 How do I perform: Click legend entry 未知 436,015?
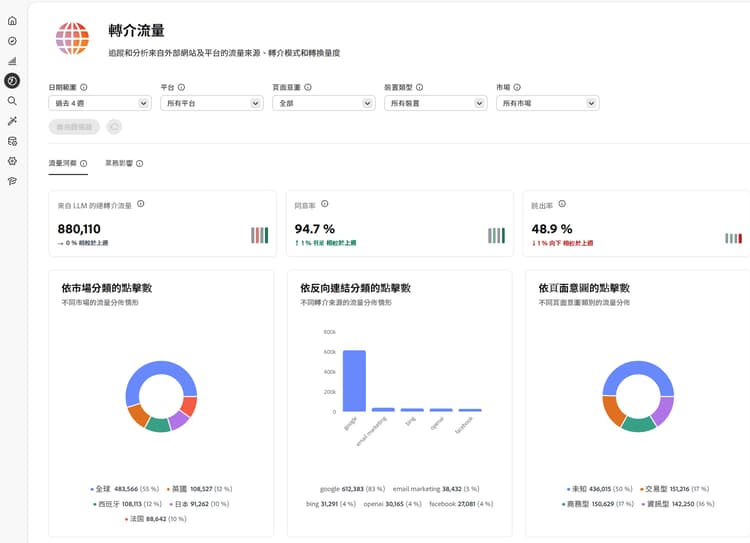click(x=599, y=489)
